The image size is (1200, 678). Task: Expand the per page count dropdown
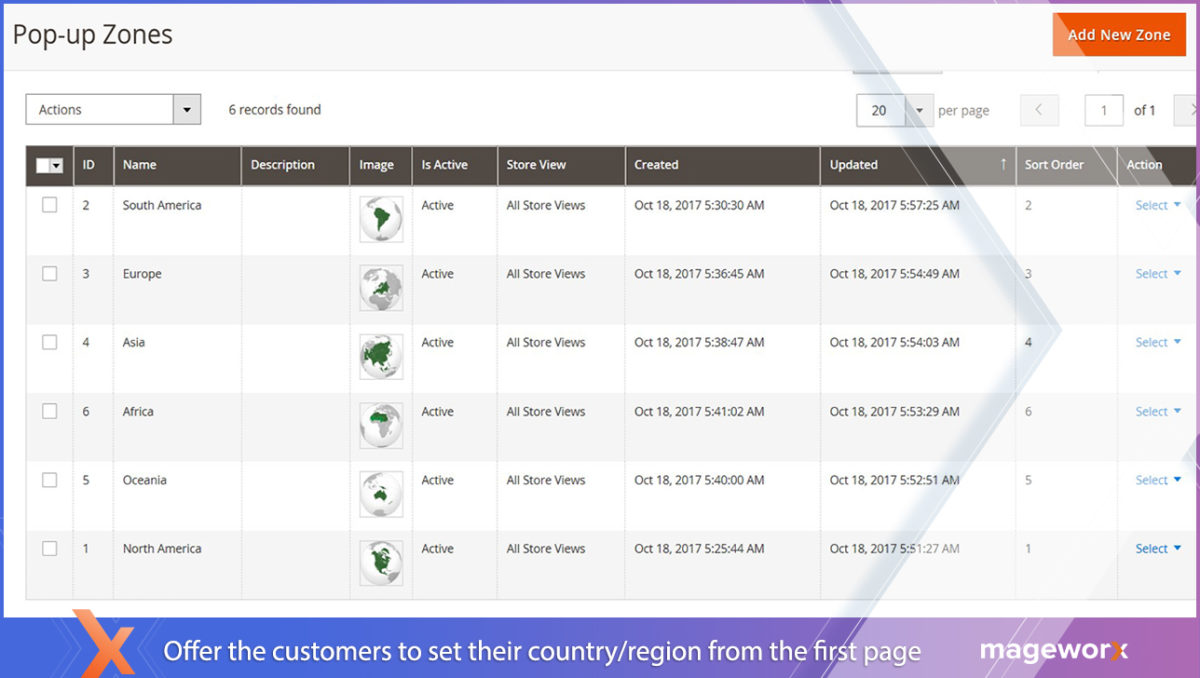(x=919, y=110)
